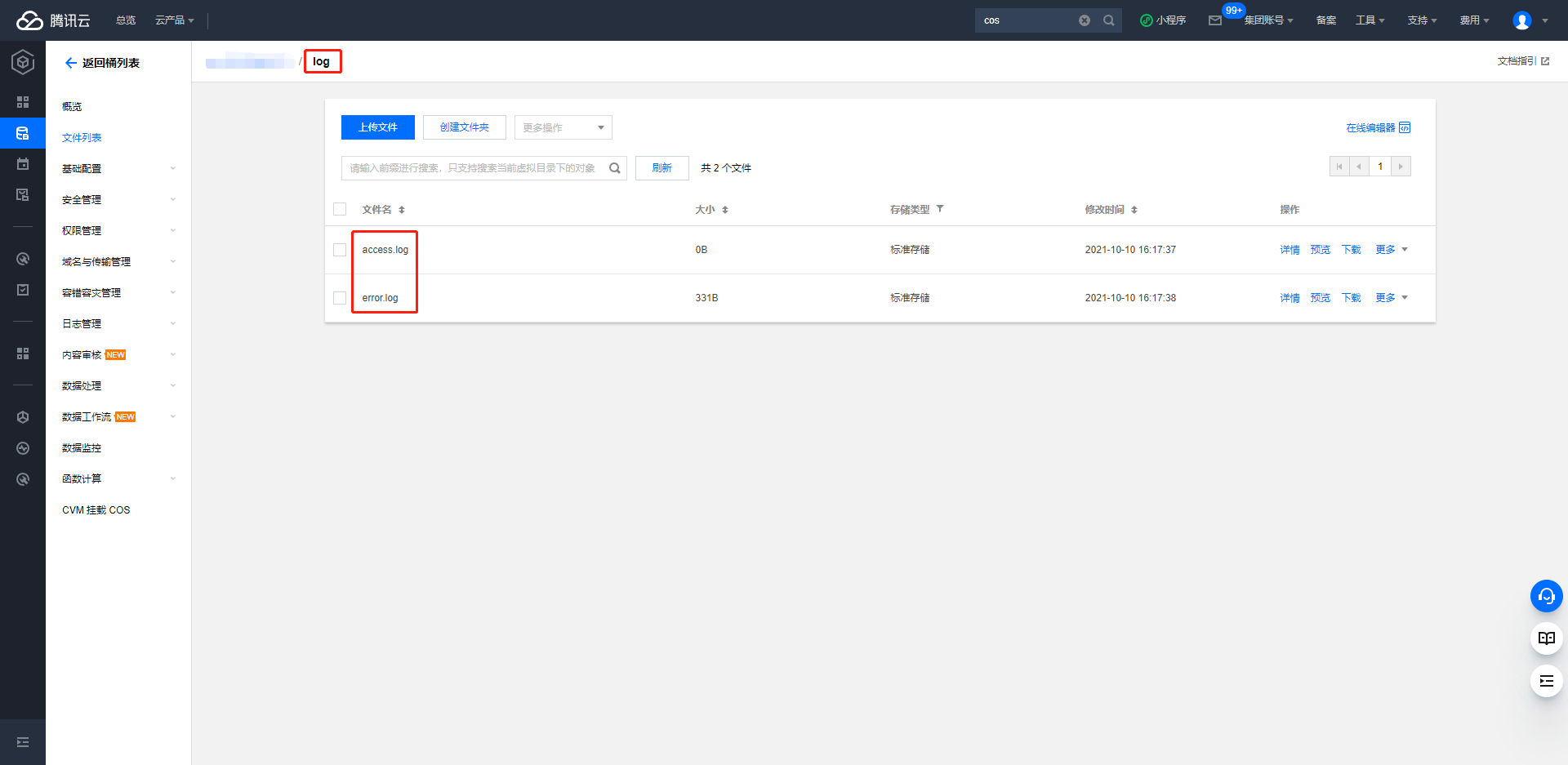Expand Domain and Transfer (域名与传输管理) menu
The height and width of the screenshot is (765, 1568).
pyautogui.click(x=118, y=262)
